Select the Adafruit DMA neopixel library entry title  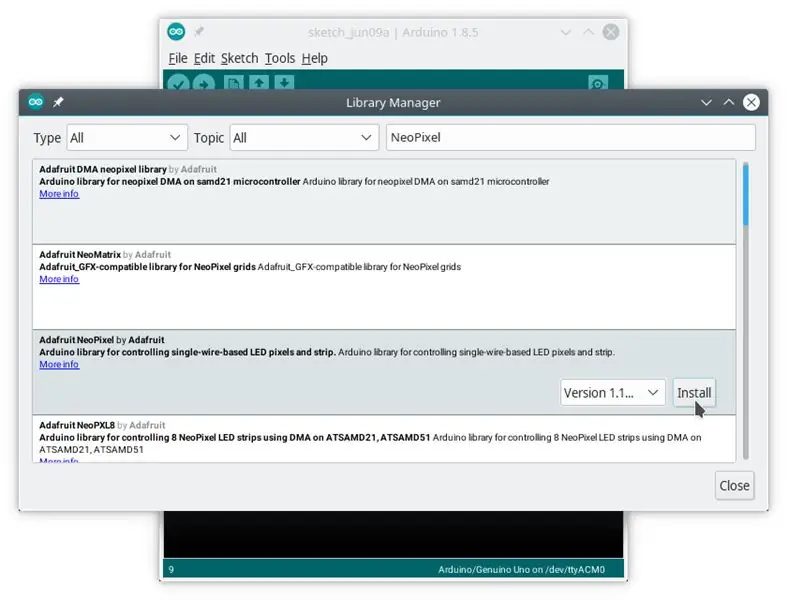coord(103,170)
